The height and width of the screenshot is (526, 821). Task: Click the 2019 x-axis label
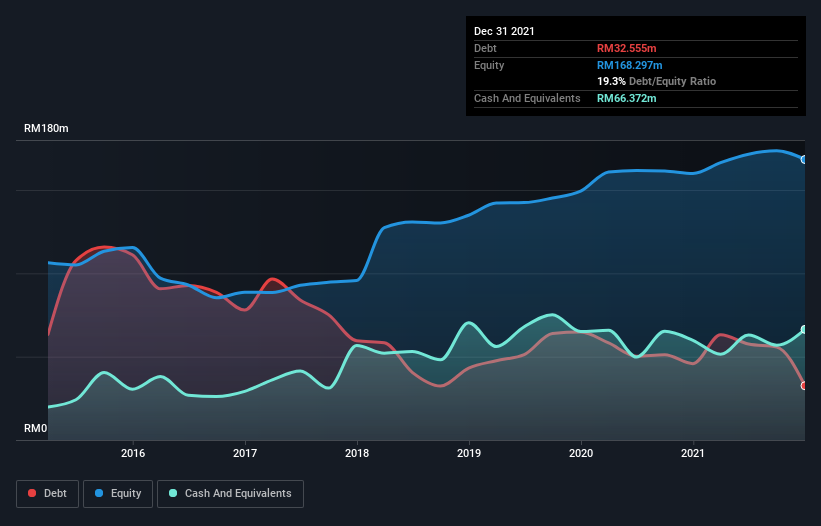(469, 453)
